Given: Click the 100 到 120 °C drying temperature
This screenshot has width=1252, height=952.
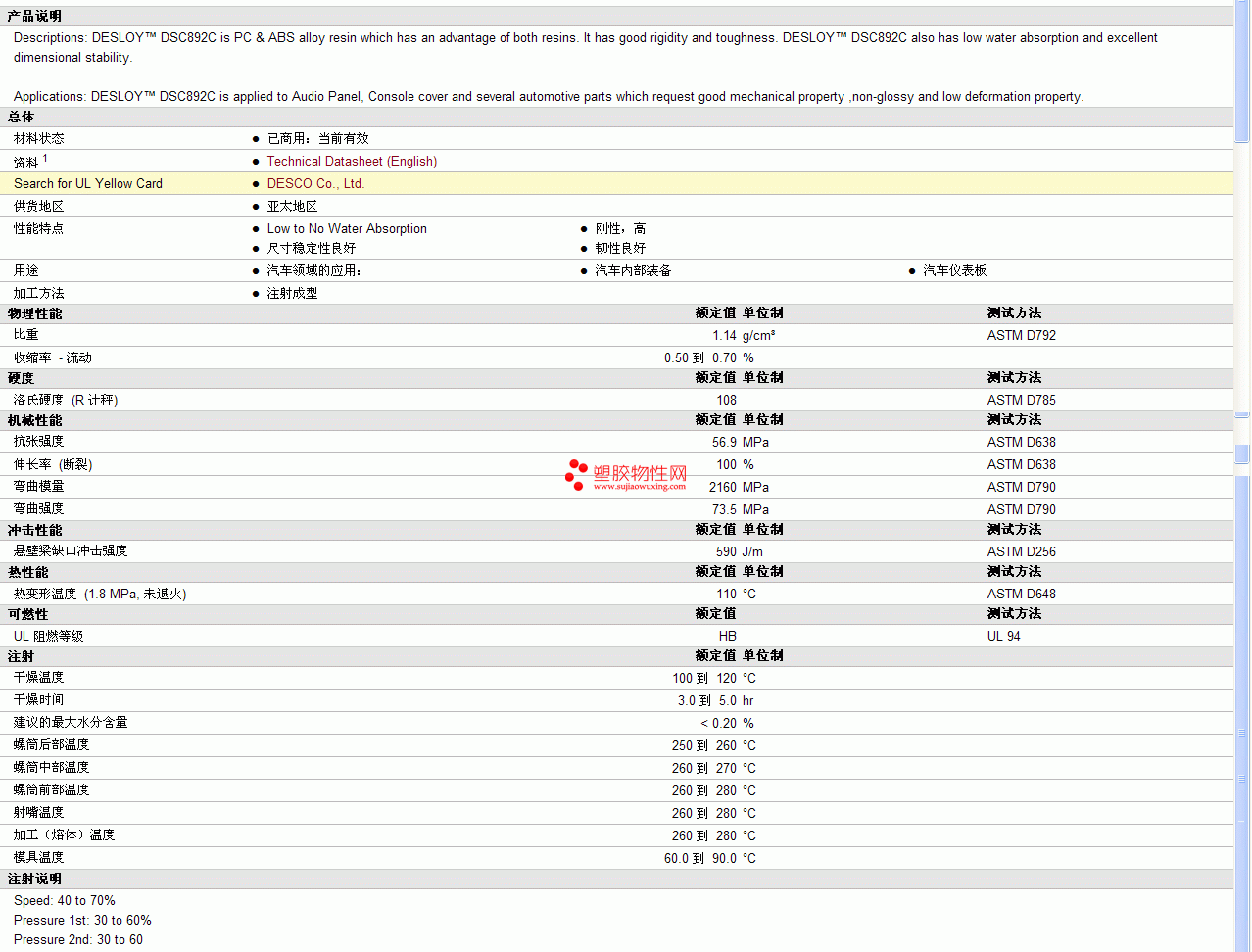Looking at the screenshot, I should (714, 679).
